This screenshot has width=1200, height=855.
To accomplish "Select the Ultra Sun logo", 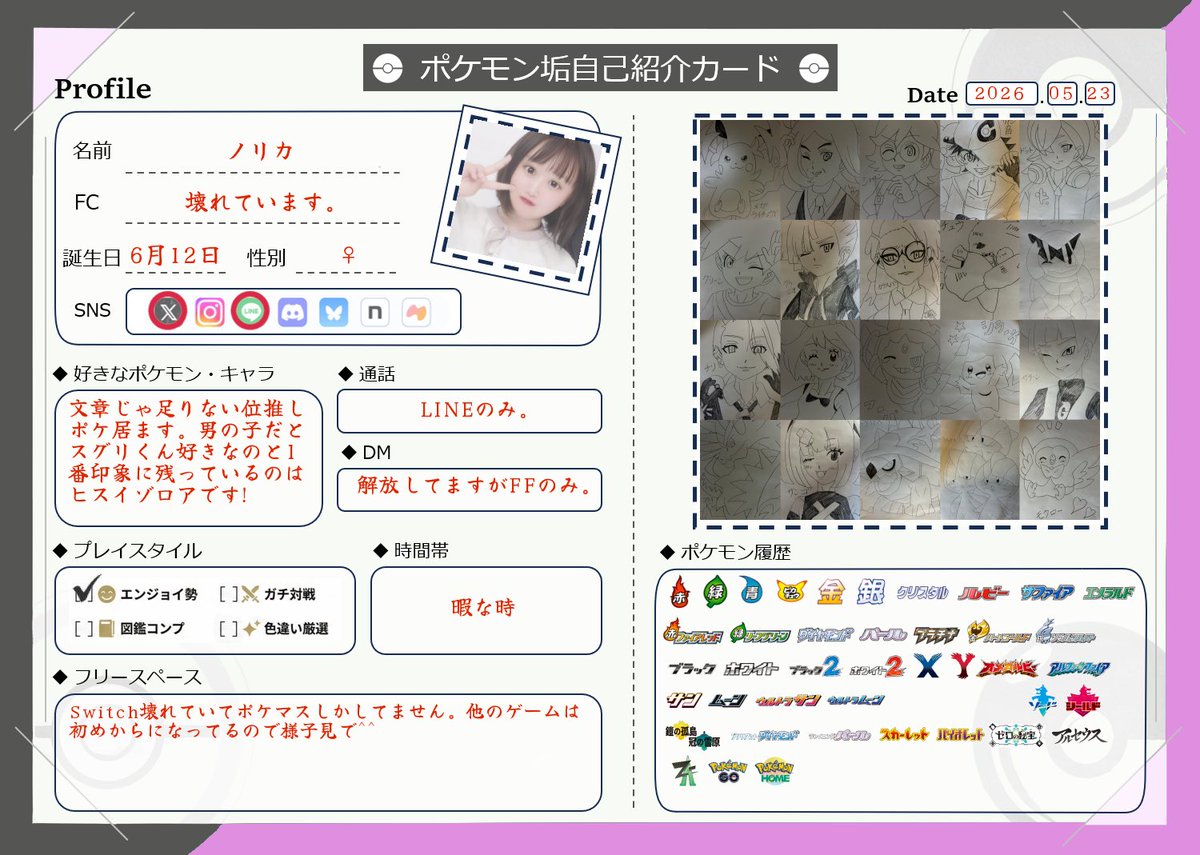I will click(787, 700).
